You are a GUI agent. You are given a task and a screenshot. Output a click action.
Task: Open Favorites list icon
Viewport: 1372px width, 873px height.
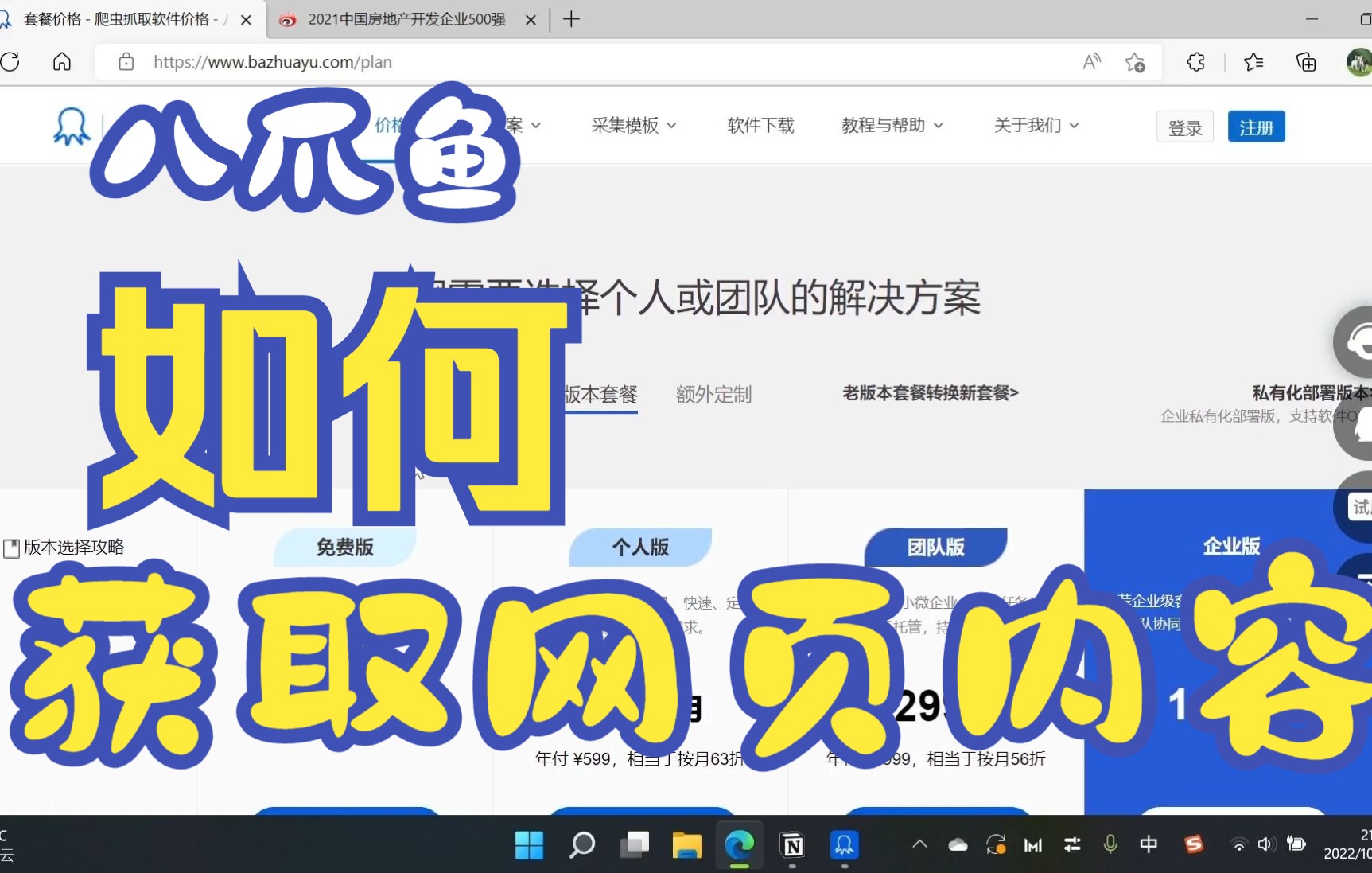1253,62
